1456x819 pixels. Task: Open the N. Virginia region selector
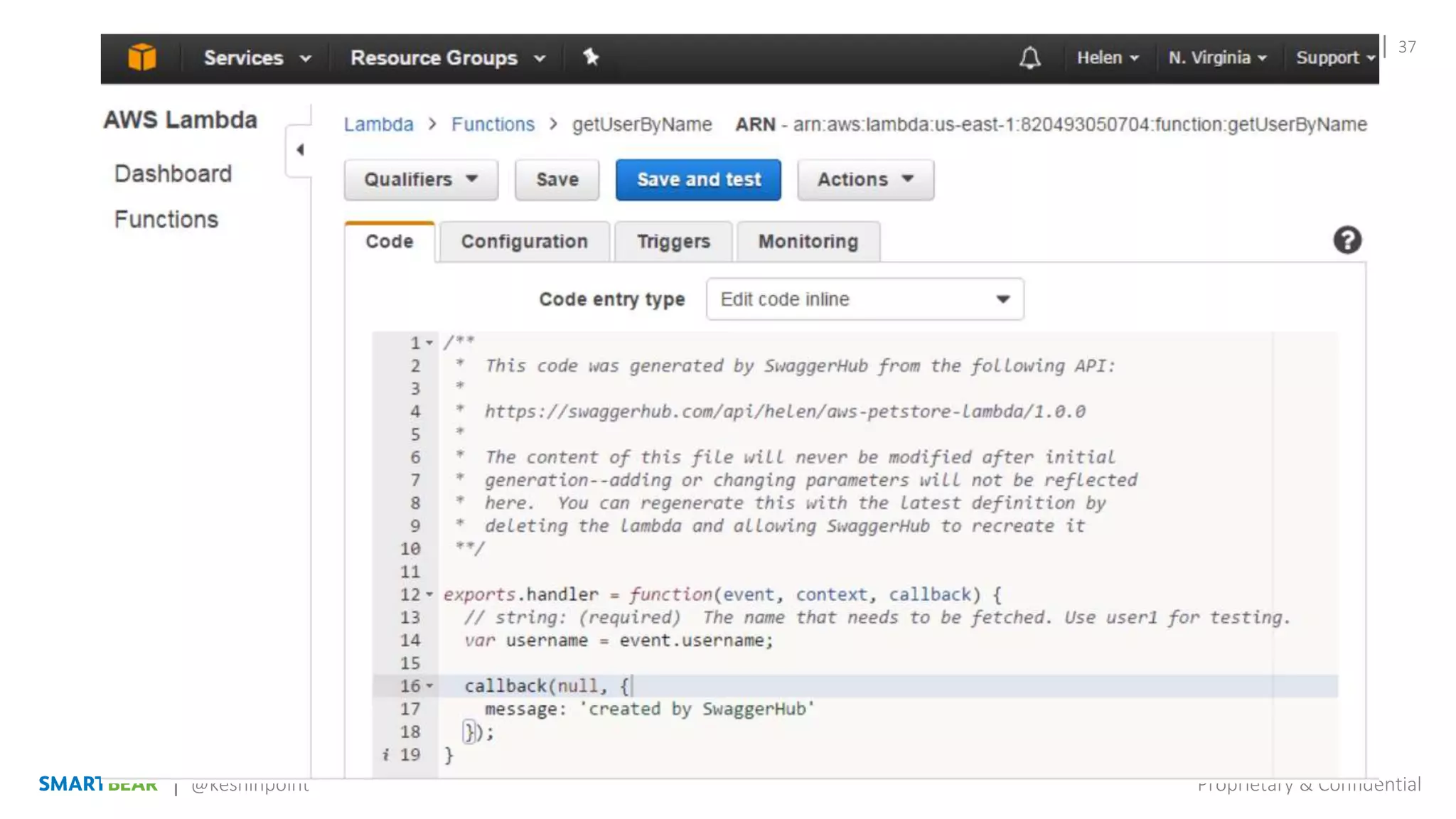pyautogui.click(x=1216, y=58)
